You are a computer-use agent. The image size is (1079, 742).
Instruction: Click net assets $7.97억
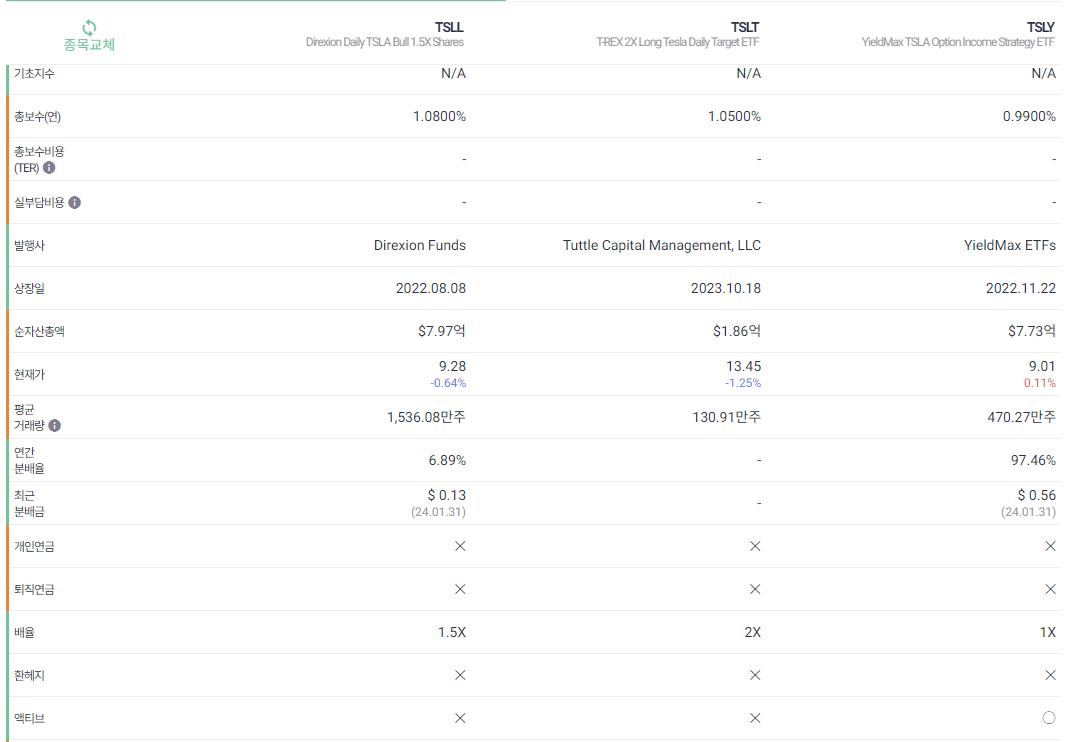[442, 331]
